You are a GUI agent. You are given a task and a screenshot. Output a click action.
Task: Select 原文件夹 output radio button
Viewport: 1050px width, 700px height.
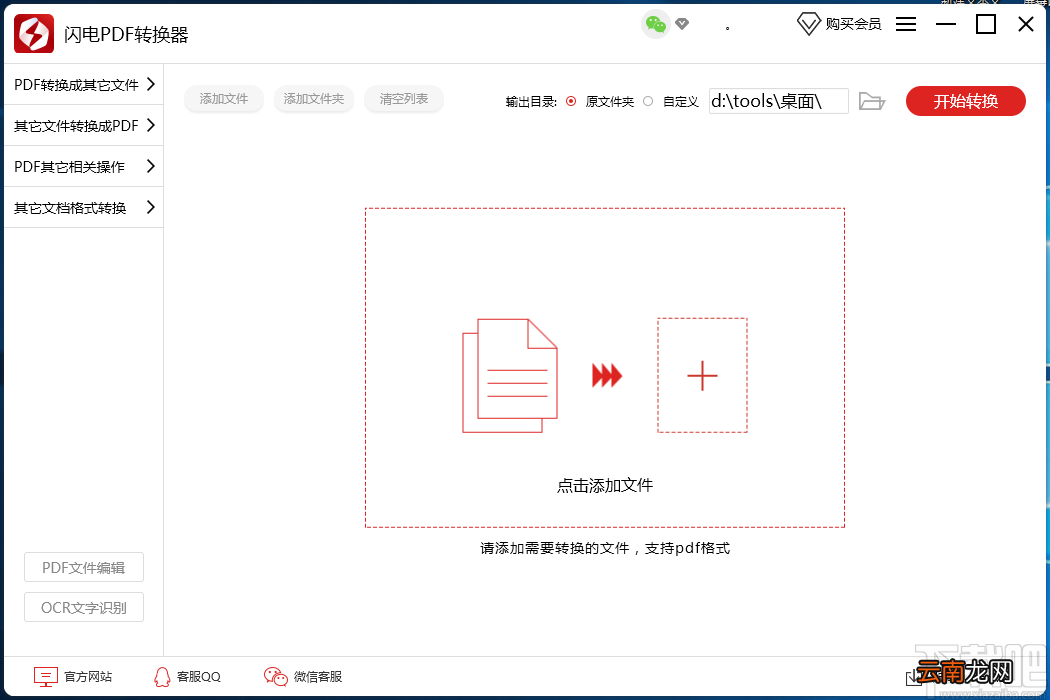(571, 101)
